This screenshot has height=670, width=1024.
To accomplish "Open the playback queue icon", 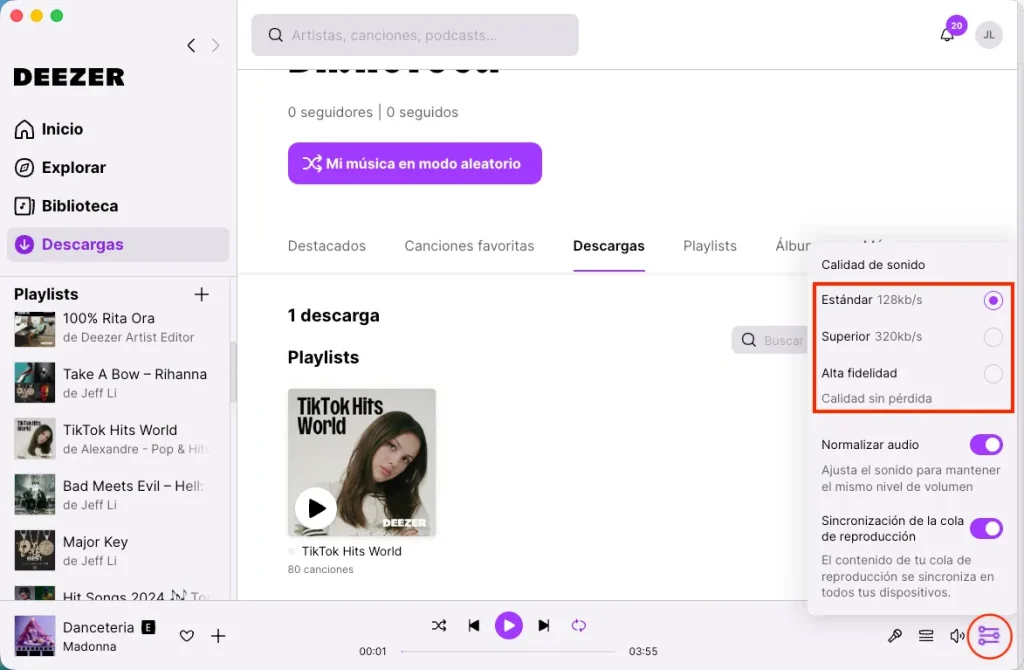I will click(926, 635).
